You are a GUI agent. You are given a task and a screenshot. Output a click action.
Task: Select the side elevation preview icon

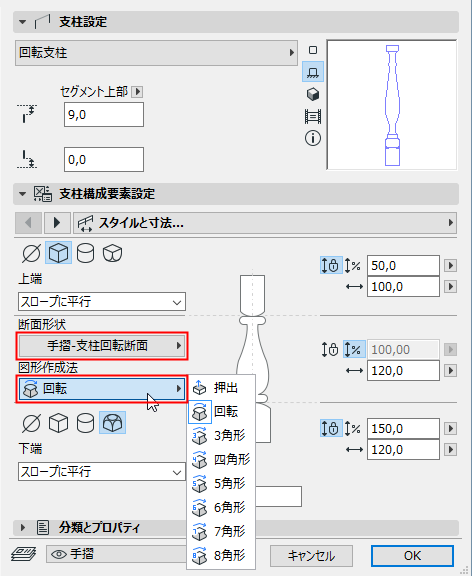(313, 72)
